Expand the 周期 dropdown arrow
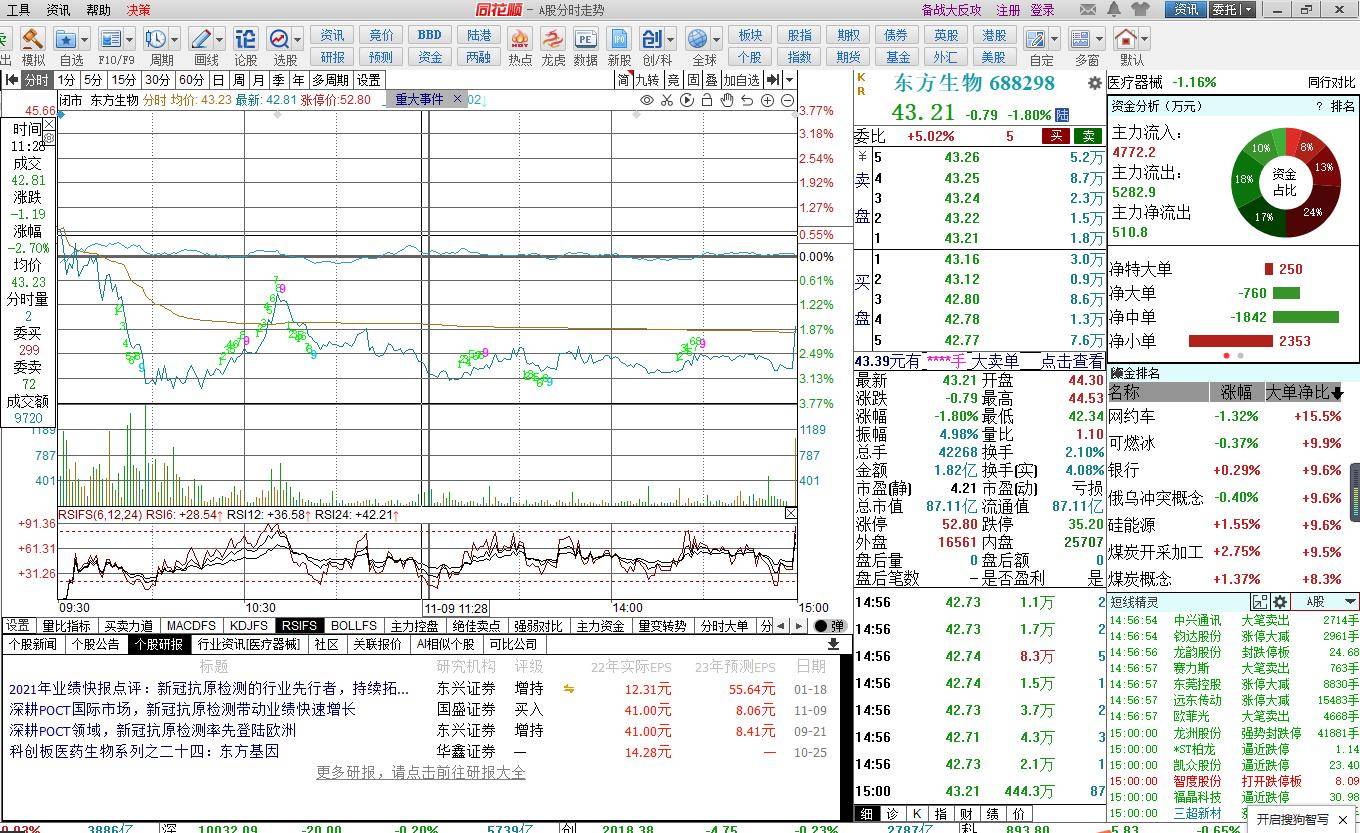The image size is (1360, 833). point(174,39)
